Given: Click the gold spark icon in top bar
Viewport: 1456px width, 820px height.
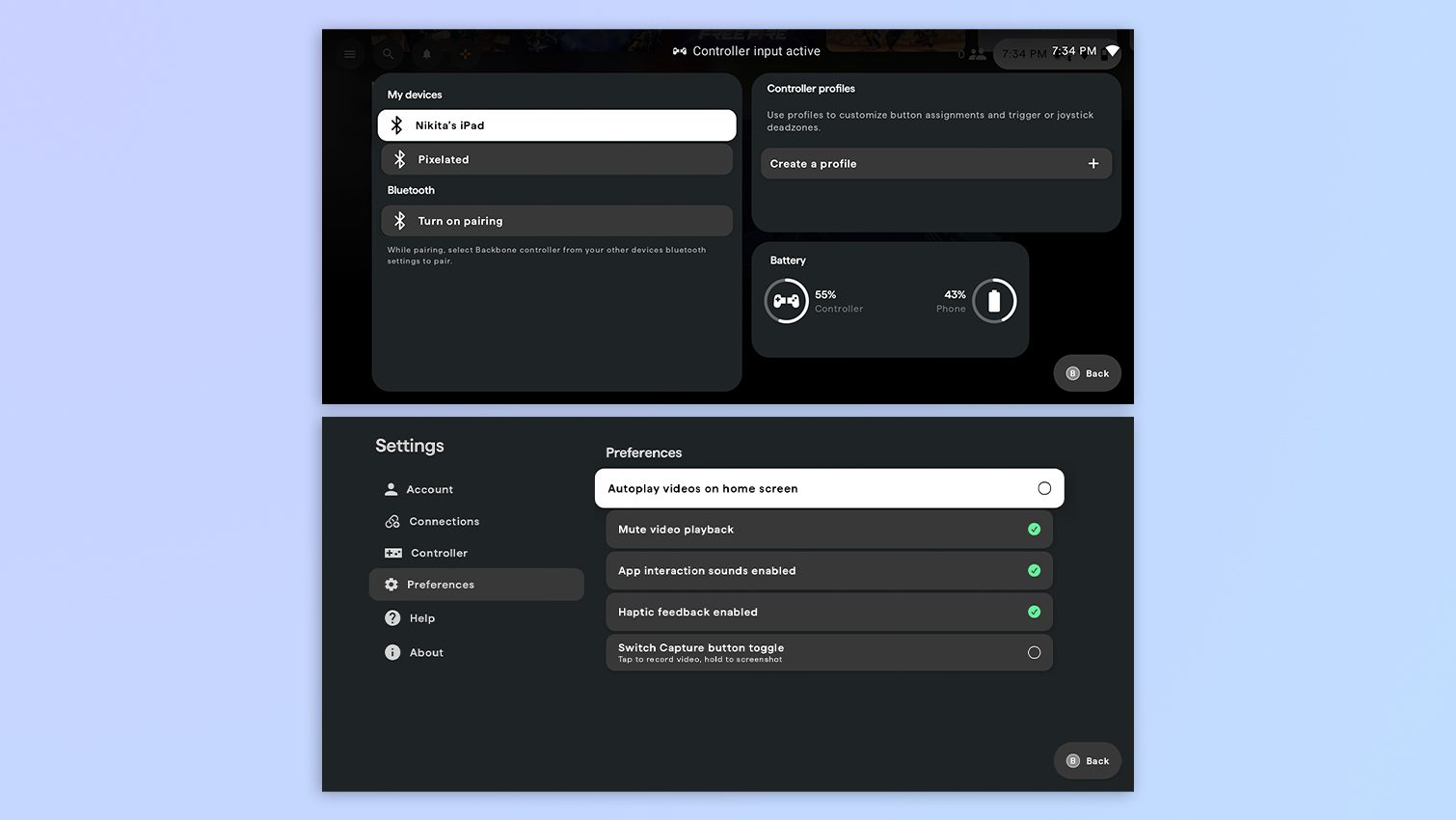Looking at the screenshot, I should (x=466, y=54).
